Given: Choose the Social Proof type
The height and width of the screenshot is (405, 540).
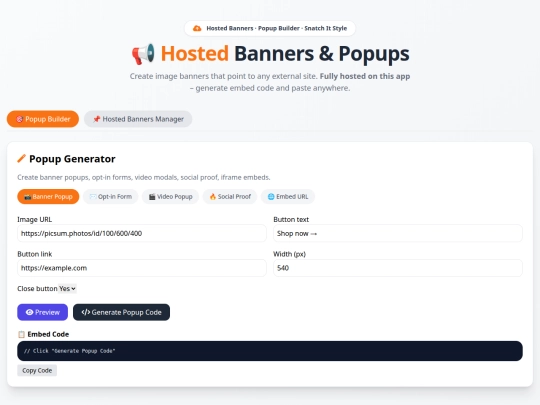Looking at the screenshot, I should point(230,197).
